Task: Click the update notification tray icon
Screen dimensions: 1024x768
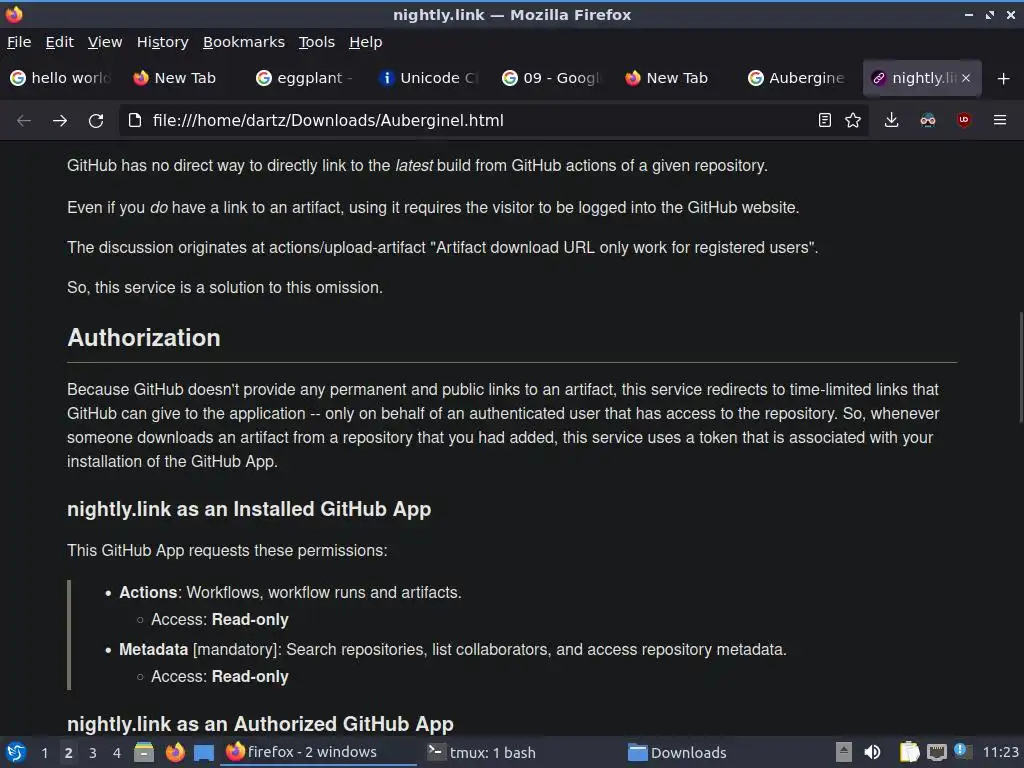Action: 962,751
